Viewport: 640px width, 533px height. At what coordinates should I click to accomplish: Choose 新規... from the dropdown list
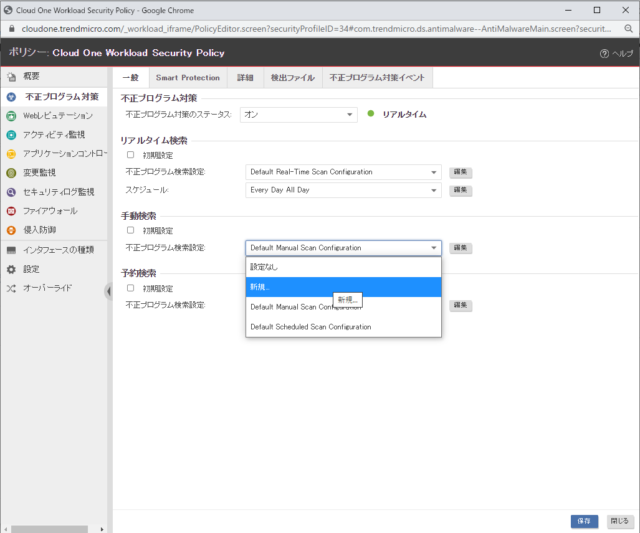[343, 287]
